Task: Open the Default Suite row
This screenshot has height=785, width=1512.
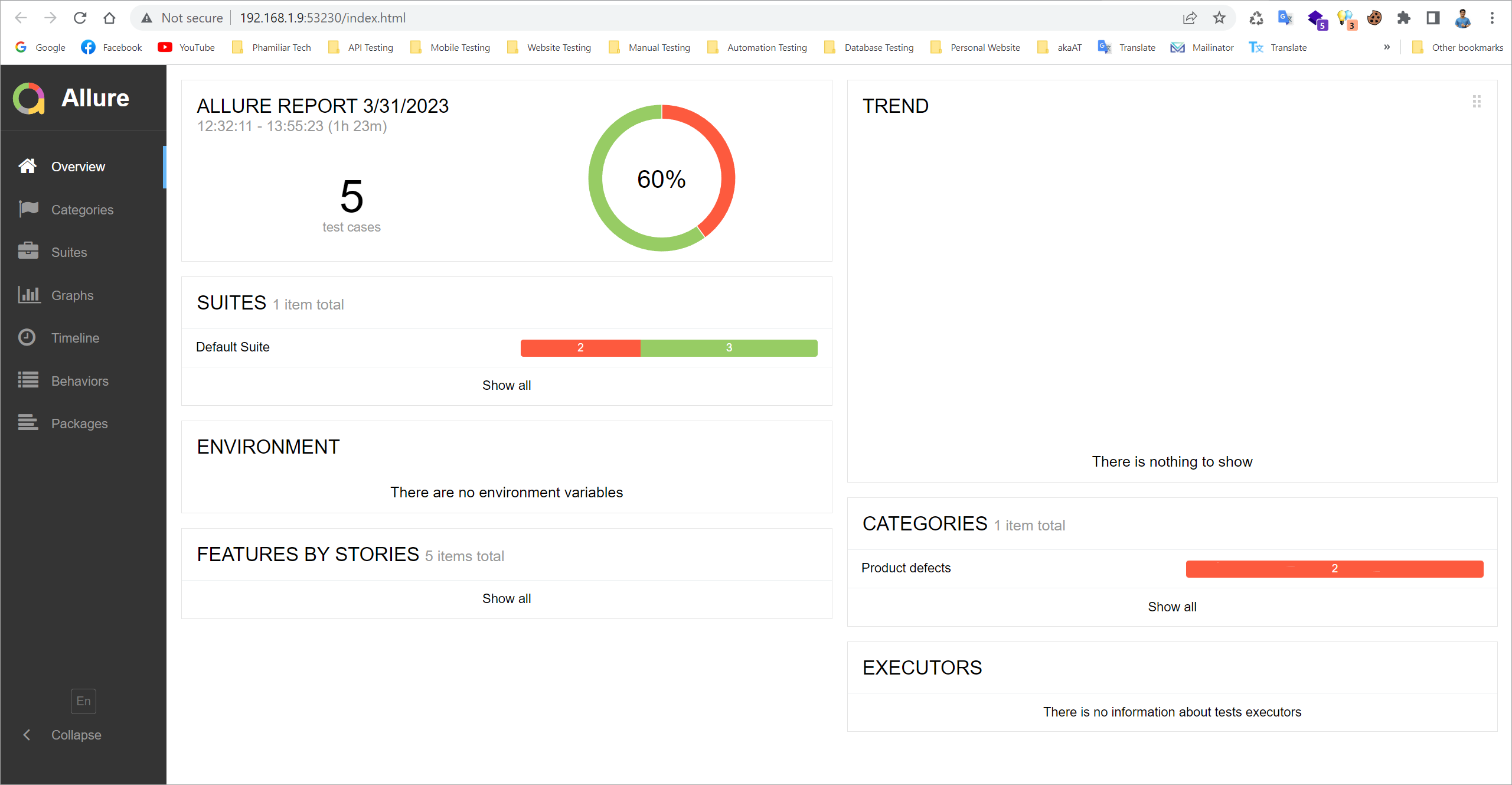Action: pyautogui.click(x=507, y=347)
